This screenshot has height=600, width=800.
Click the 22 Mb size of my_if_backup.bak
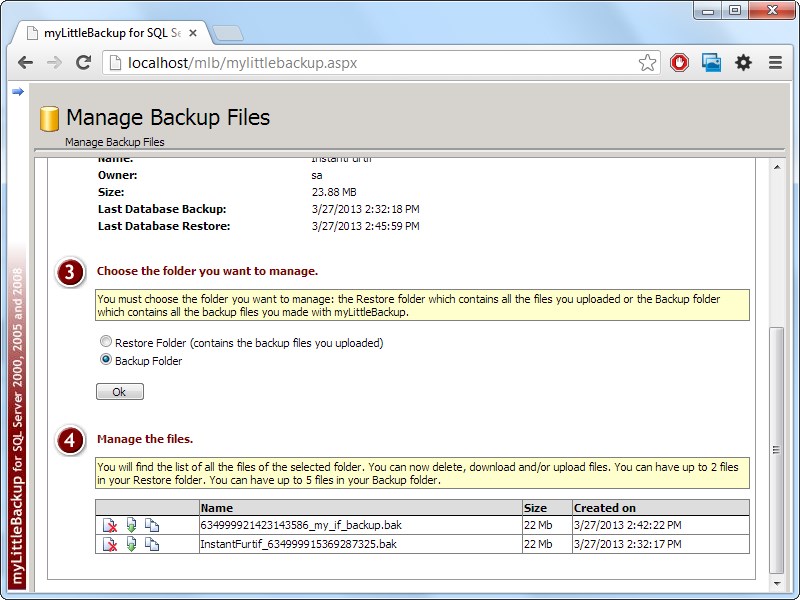(538, 525)
